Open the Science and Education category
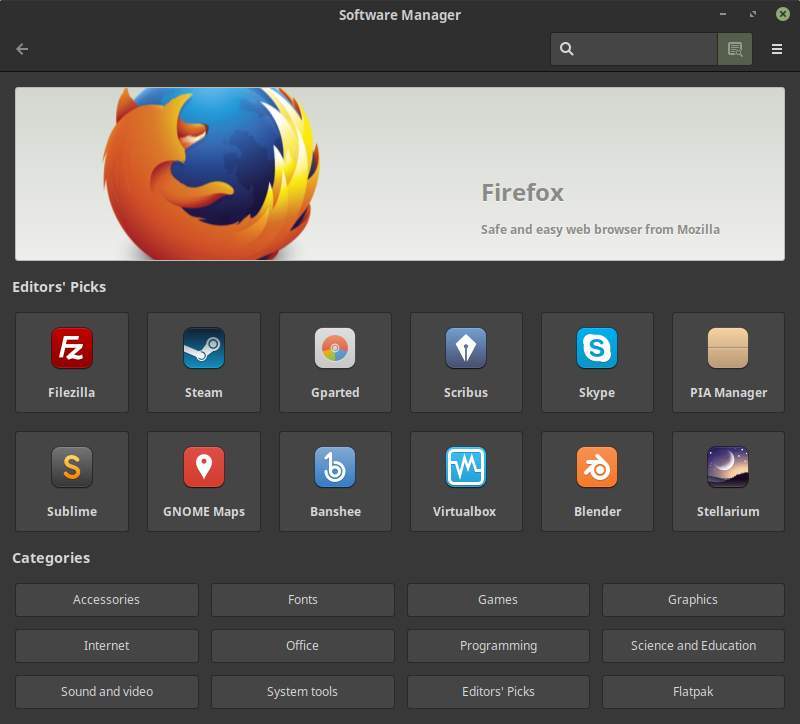The image size is (800, 724). pos(693,645)
